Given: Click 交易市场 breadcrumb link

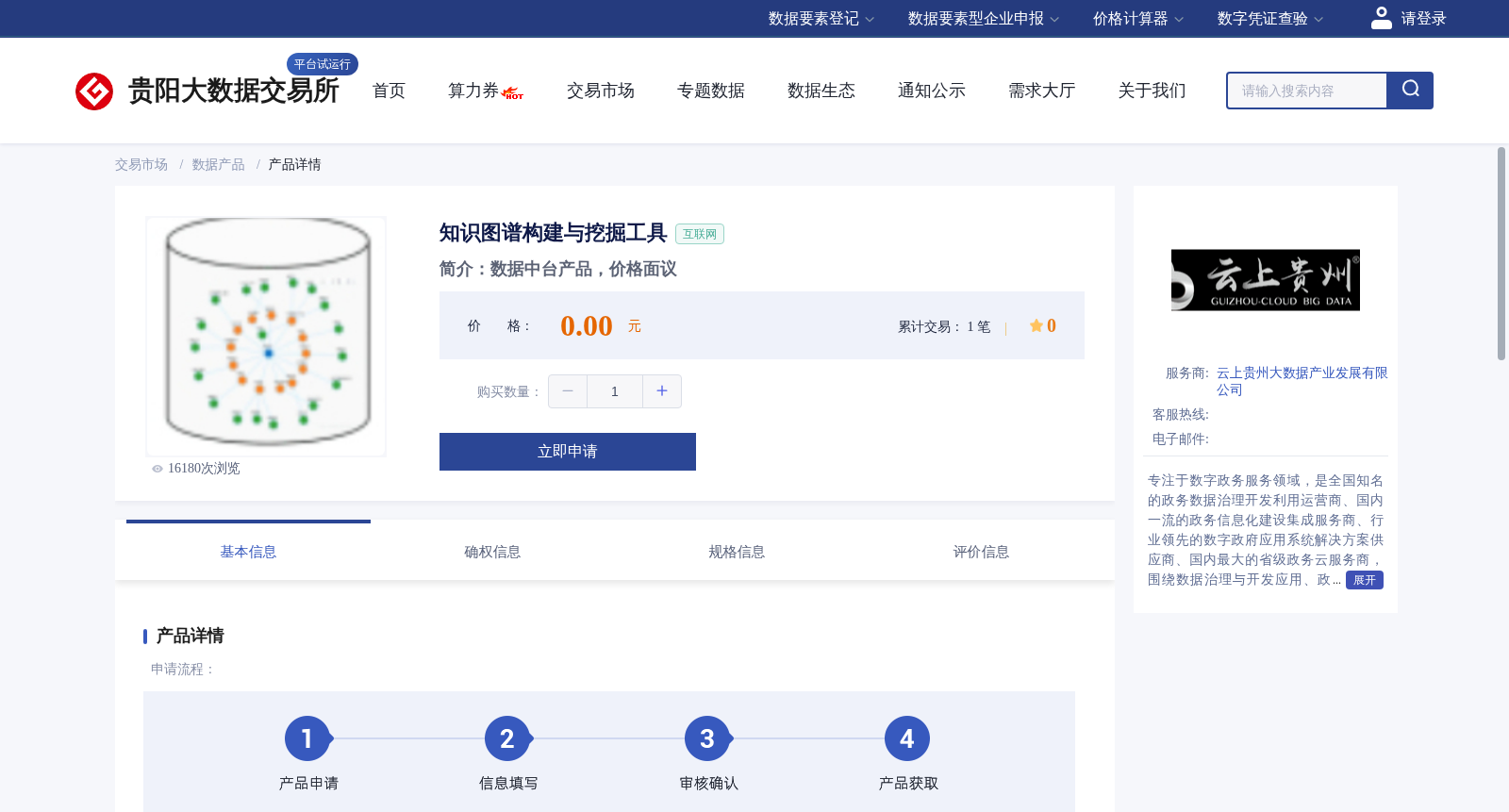Looking at the screenshot, I should point(141,165).
